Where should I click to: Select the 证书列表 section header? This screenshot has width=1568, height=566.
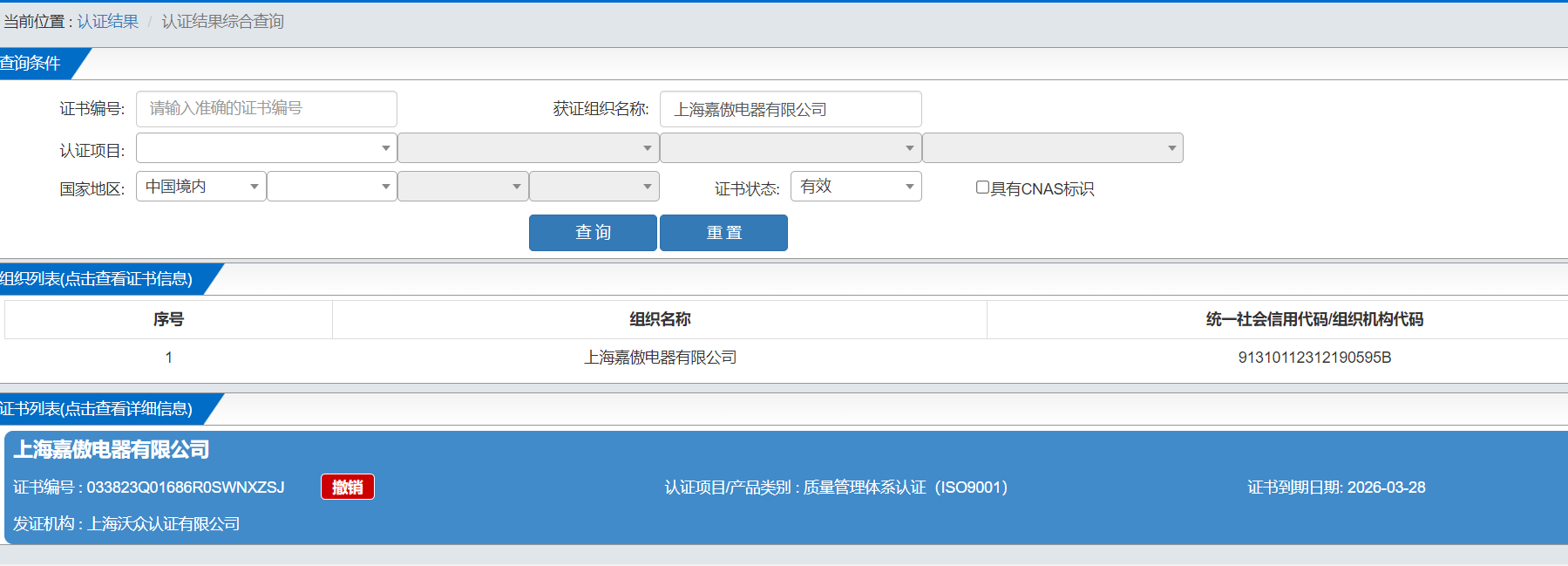click(97, 409)
